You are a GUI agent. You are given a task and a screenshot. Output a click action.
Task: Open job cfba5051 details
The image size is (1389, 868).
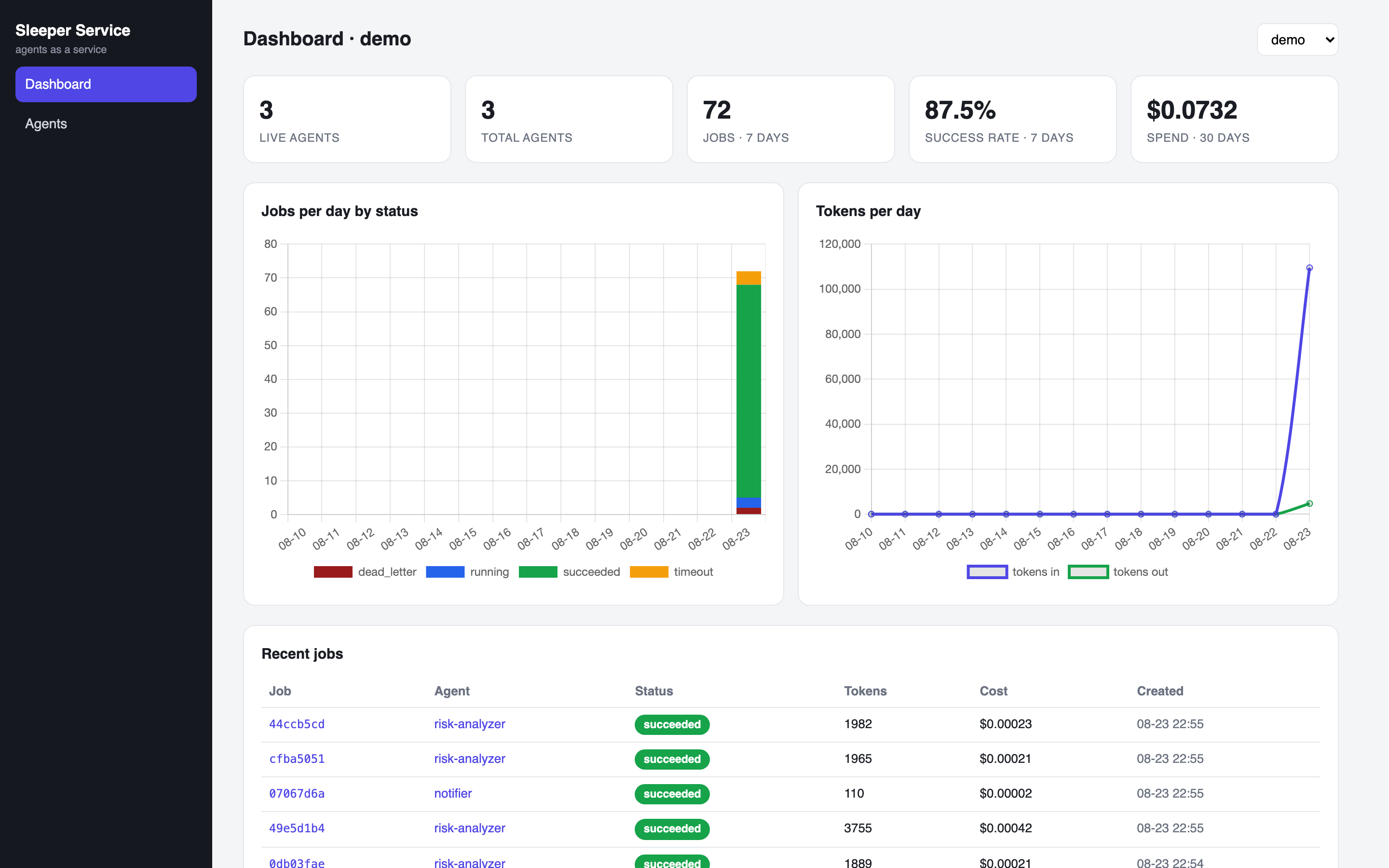[x=297, y=759]
